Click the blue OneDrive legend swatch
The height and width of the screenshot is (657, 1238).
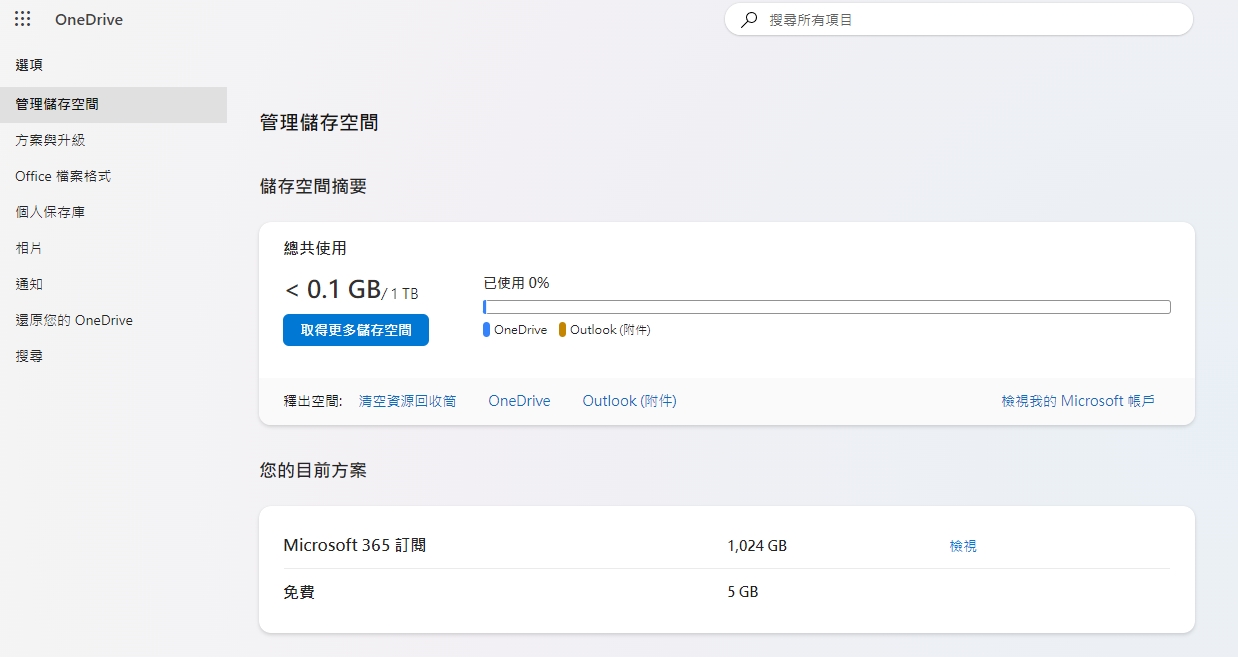(487, 329)
